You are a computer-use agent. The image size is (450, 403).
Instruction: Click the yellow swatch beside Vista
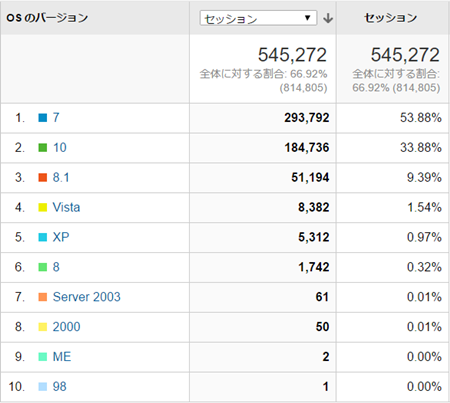43,207
